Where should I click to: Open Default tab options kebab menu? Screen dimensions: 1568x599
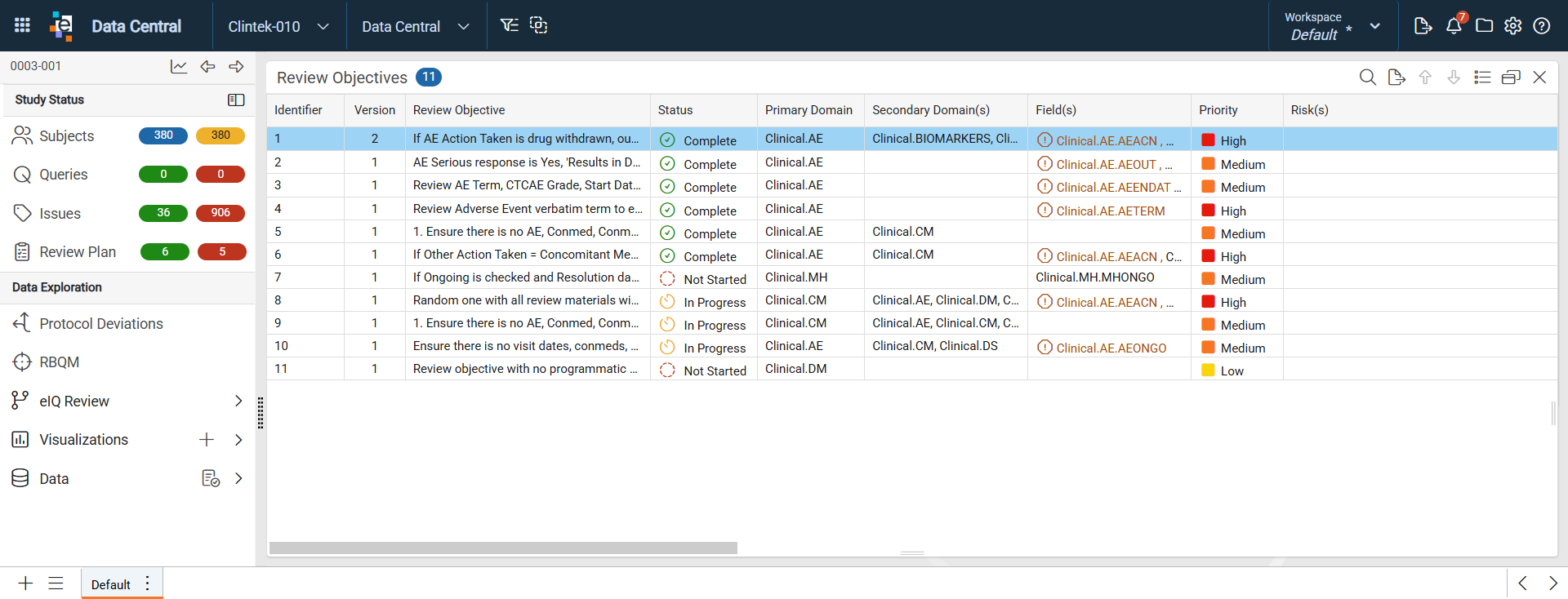(147, 583)
